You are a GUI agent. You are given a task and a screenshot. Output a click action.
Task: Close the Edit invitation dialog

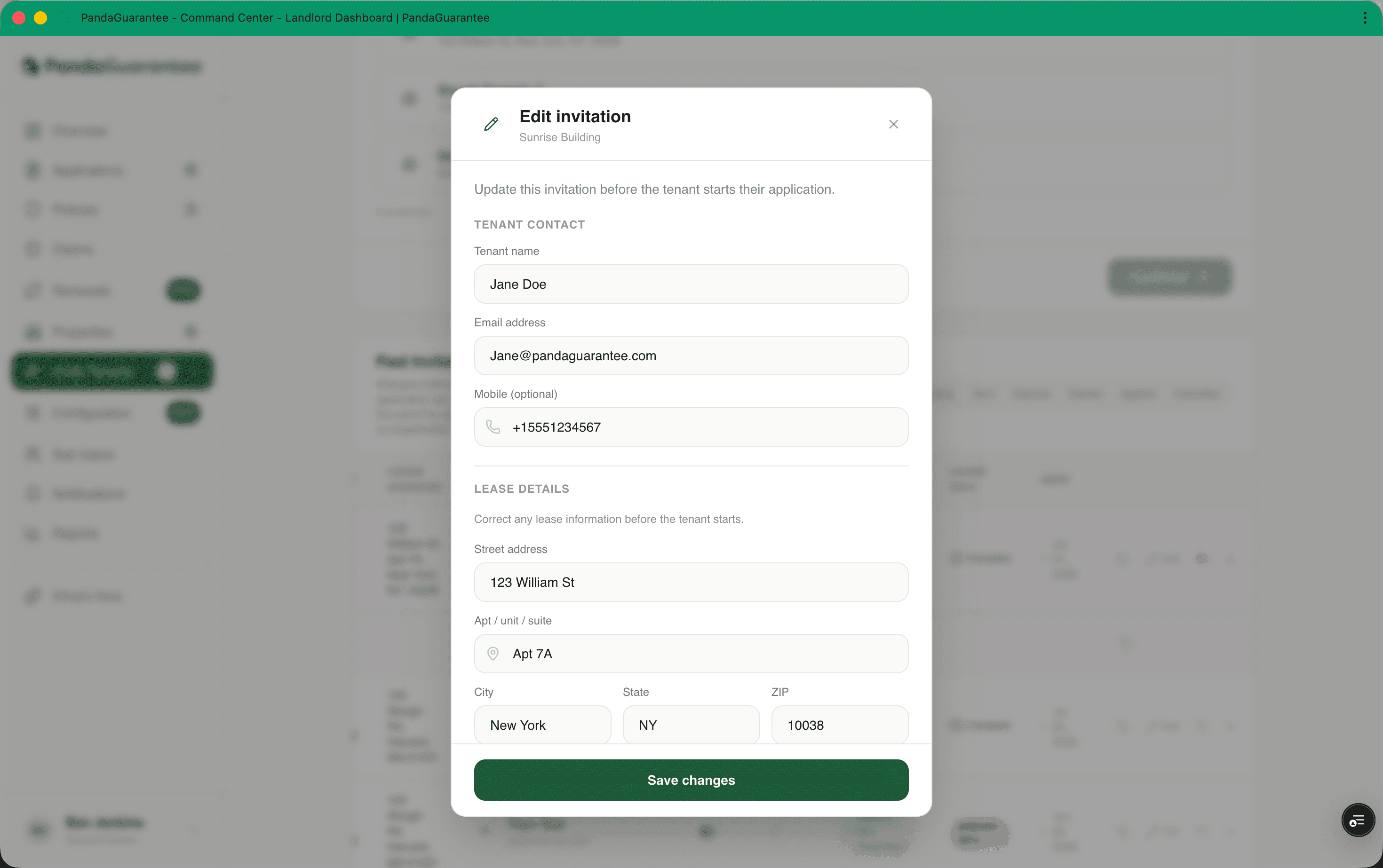(893, 124)
